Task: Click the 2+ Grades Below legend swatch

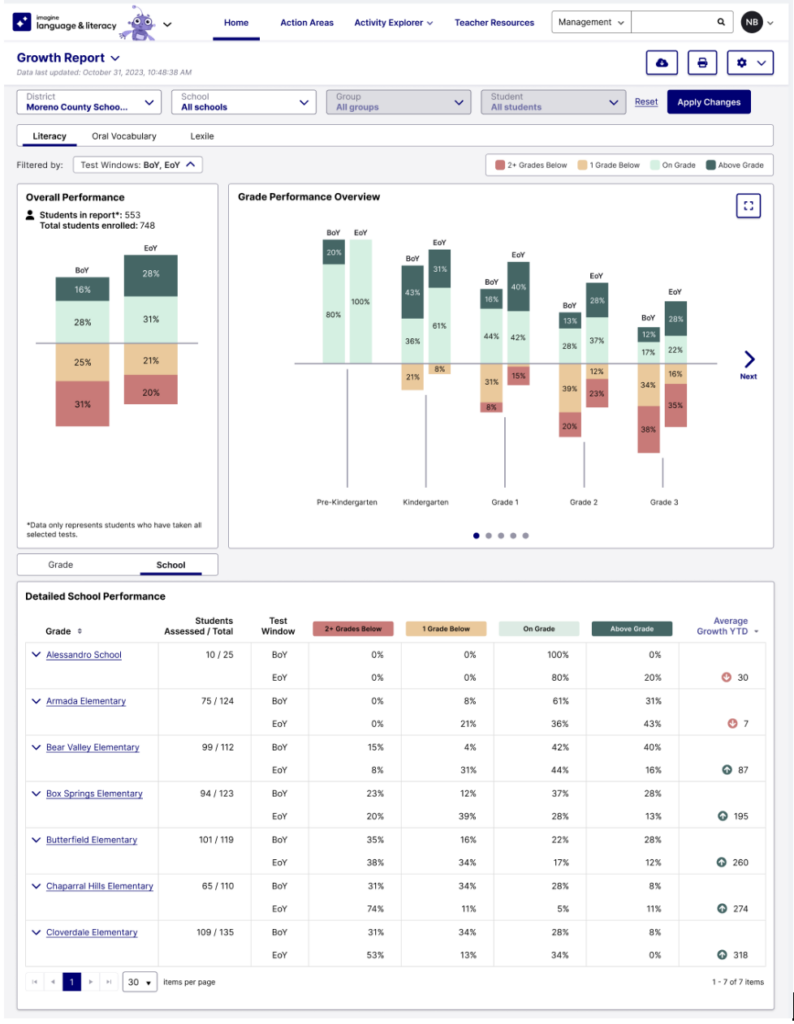Action: [499, 165]
